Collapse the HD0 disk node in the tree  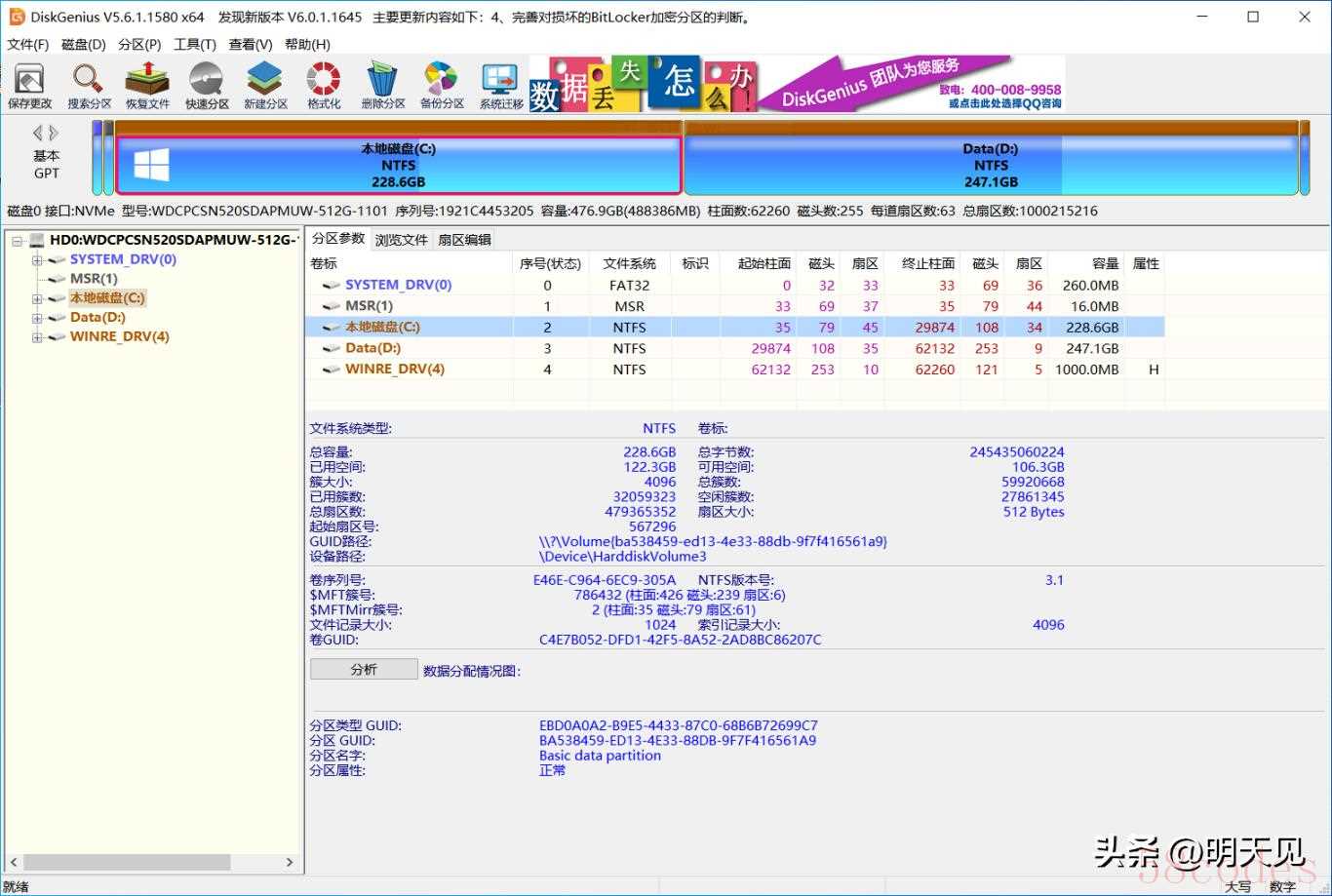tap(17, 240)
